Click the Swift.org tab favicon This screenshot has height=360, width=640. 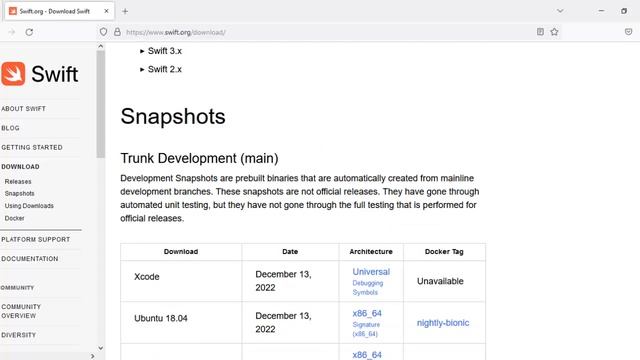(13, 11)
